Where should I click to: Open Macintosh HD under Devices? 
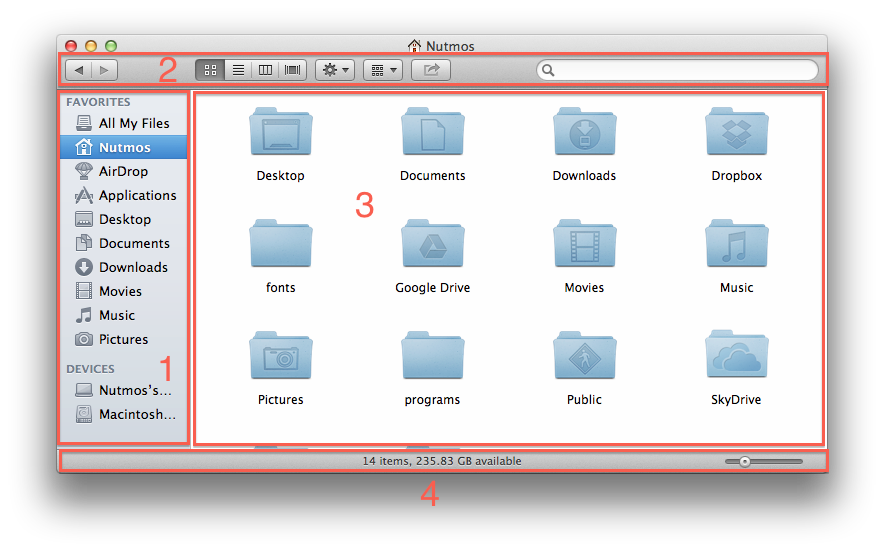(x=136, y=414)
